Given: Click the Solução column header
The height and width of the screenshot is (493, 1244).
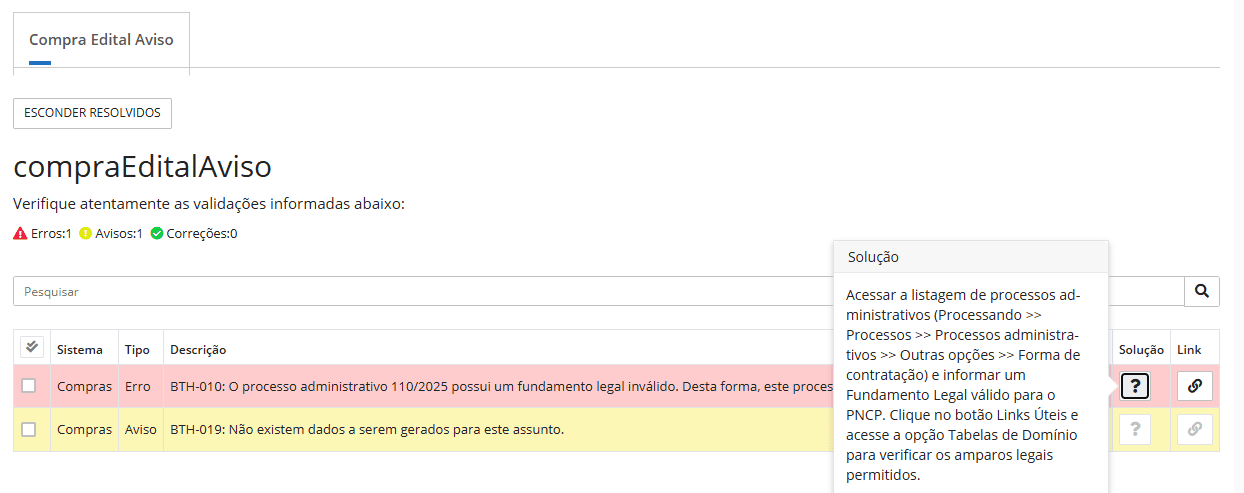Looking at the screenshot, I should tap(1141, 350).
